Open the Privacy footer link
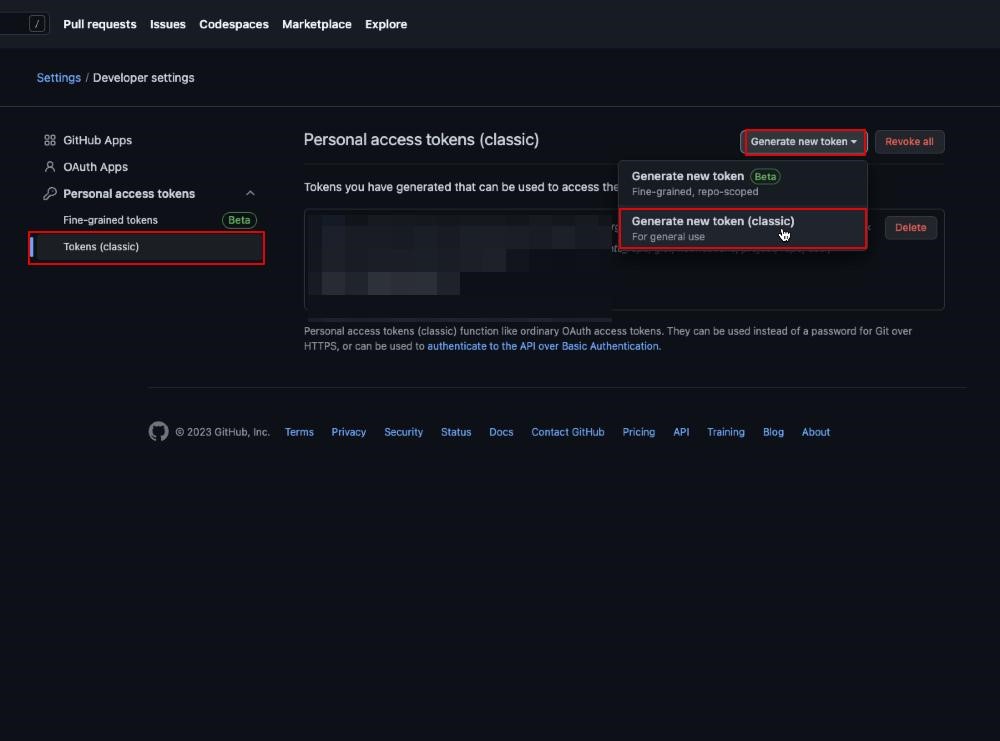The height and width of the screenshot is (741, 1000). [x=349, y=432]
